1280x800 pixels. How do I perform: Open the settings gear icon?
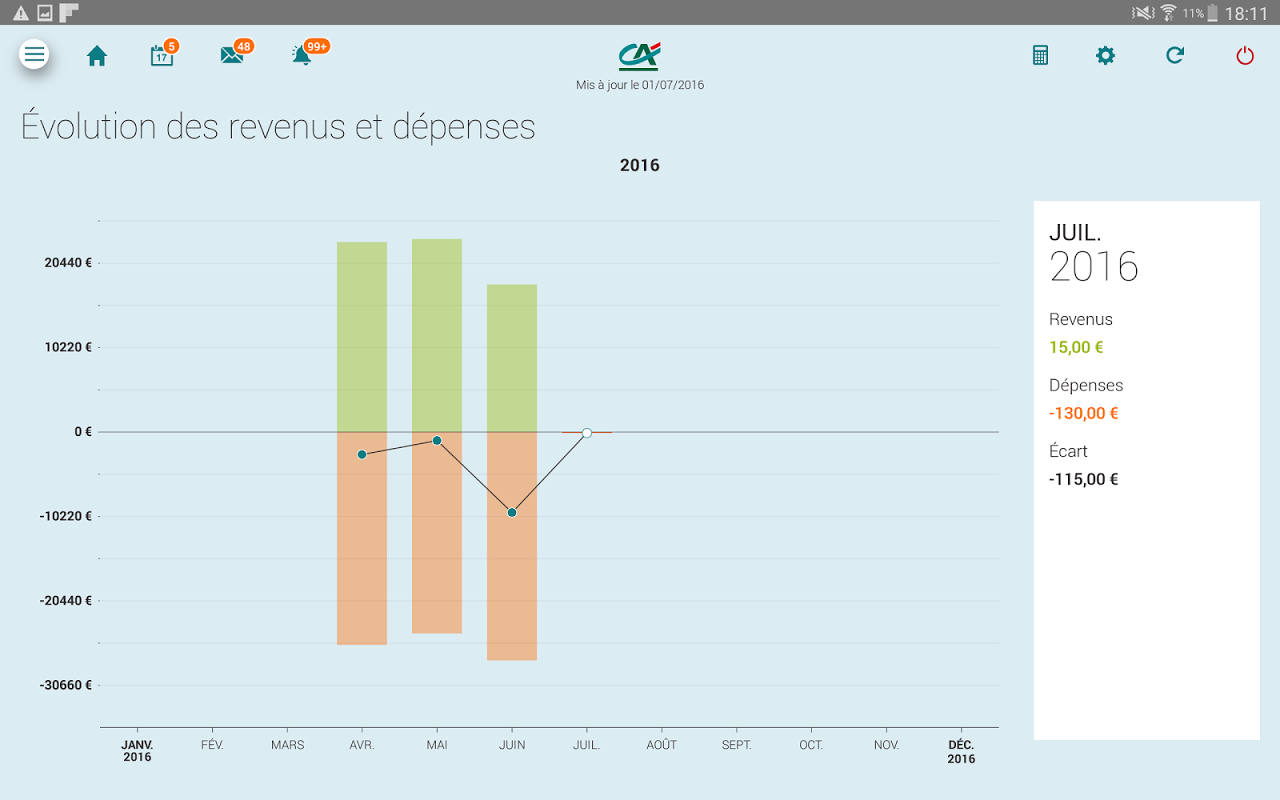[x=1105, y=56]
